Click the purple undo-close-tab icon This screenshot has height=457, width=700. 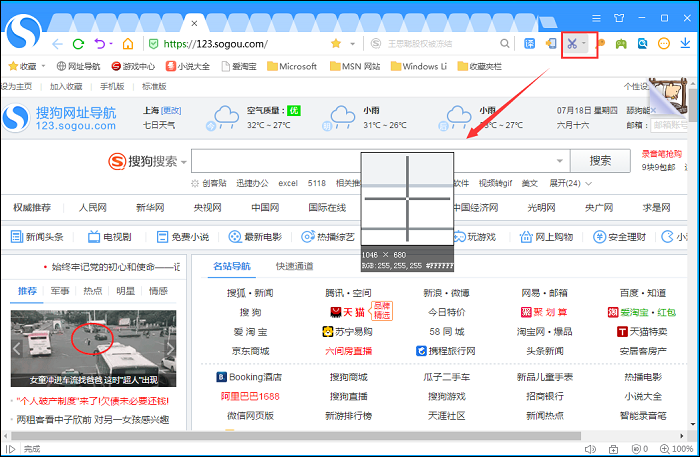click(100, 43)
